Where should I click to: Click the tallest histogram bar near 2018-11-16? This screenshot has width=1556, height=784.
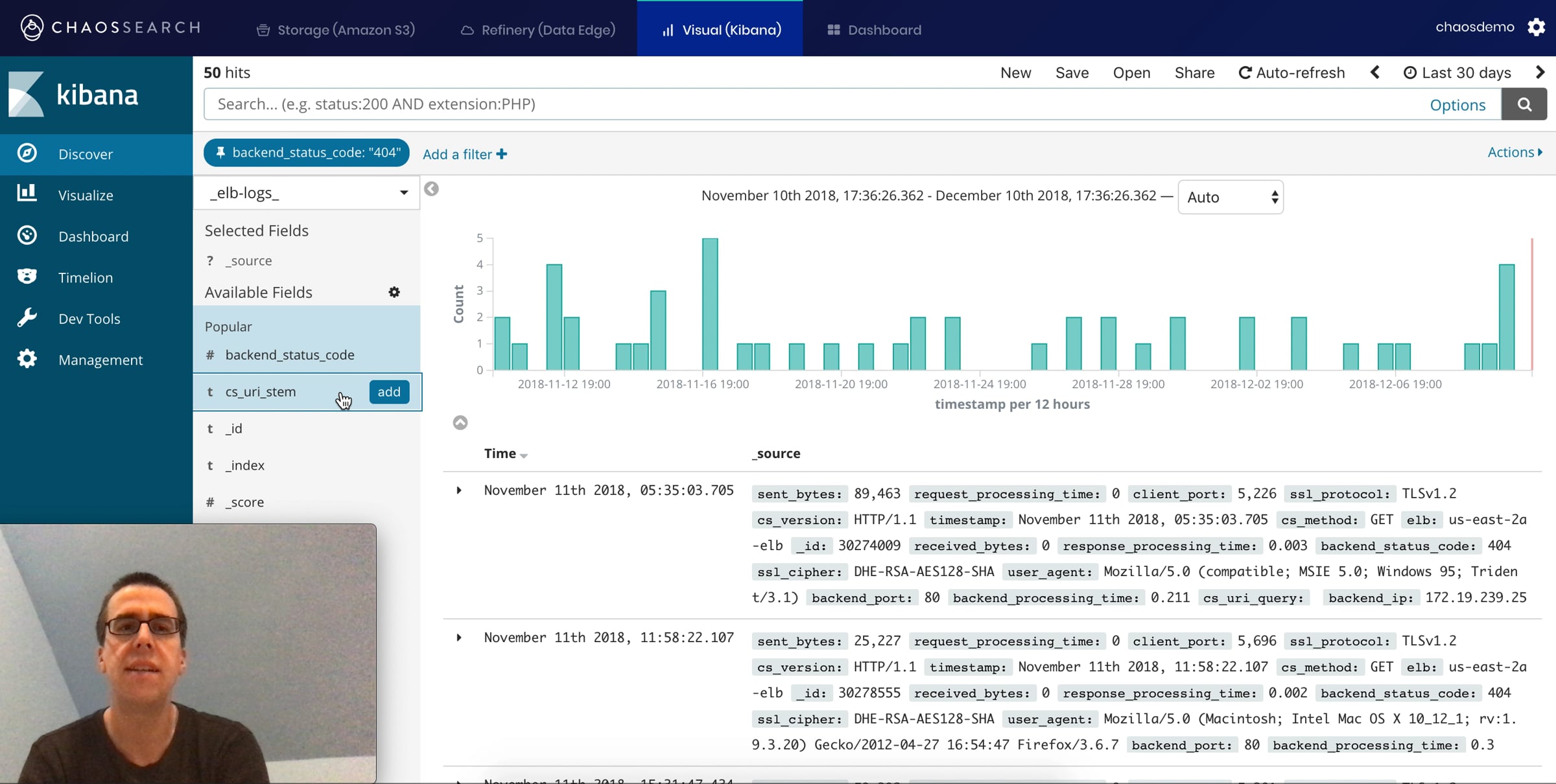[x=710, y=305]
